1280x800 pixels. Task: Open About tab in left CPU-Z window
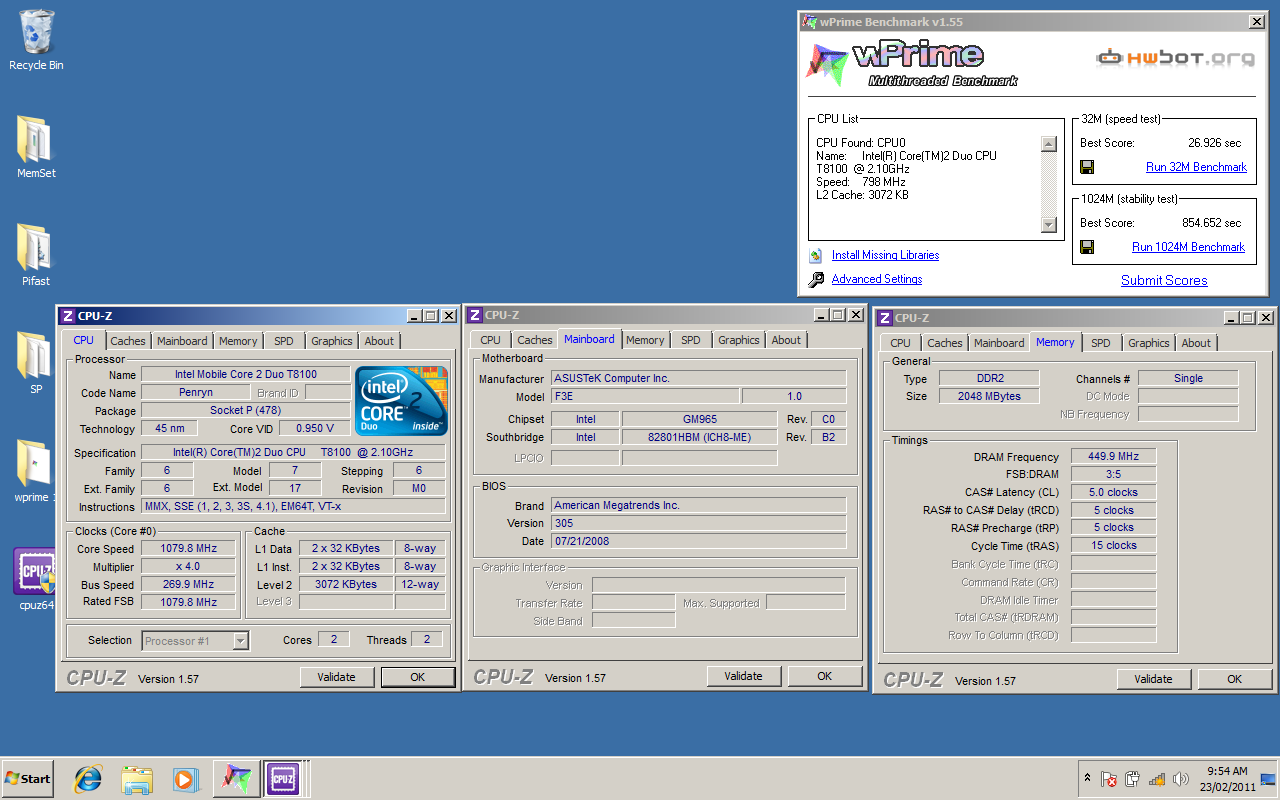tap(379, 341)
